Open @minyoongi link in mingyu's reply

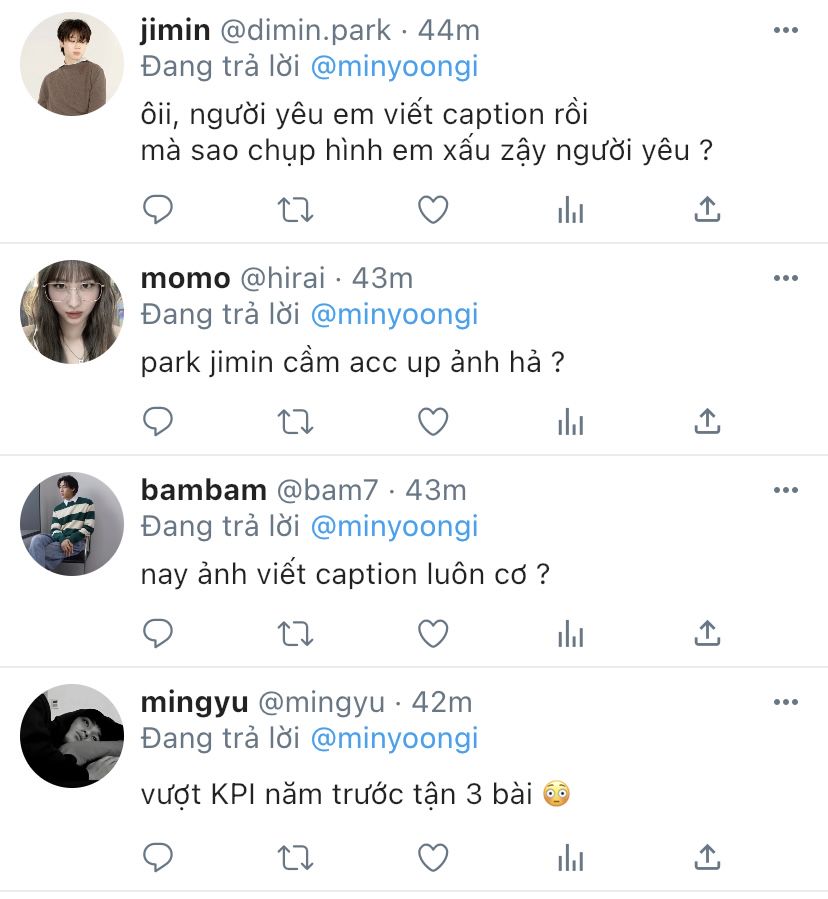click(x=395, y=738)
